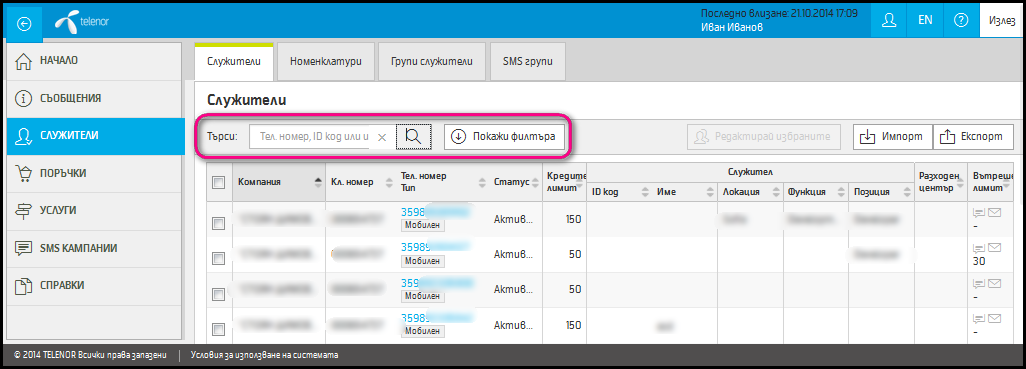Open Условия за използване на системата link
Image resolution: width=1026 pixels, height=369 pixels.
point(264,355)
